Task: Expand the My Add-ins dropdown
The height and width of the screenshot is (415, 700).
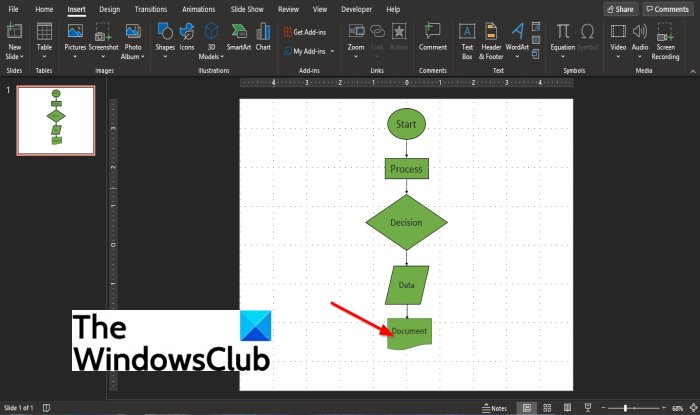Action: tap(332, 51)
